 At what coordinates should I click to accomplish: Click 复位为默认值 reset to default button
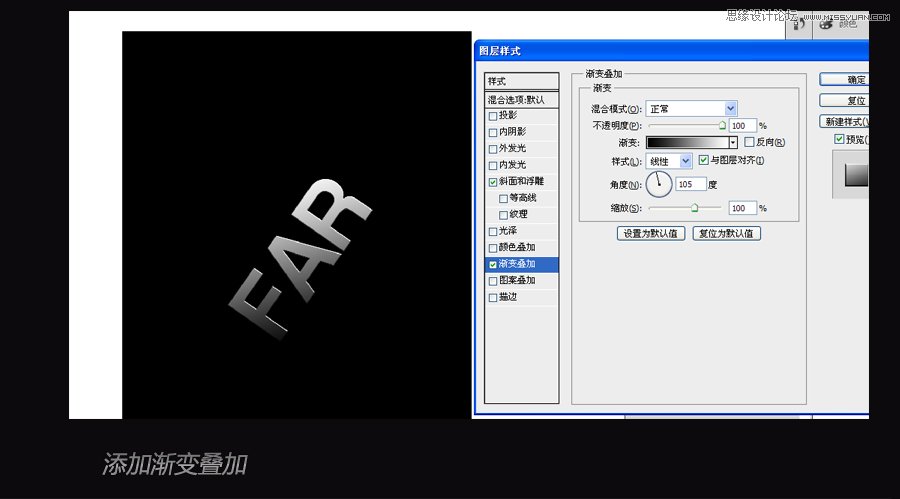727,233
